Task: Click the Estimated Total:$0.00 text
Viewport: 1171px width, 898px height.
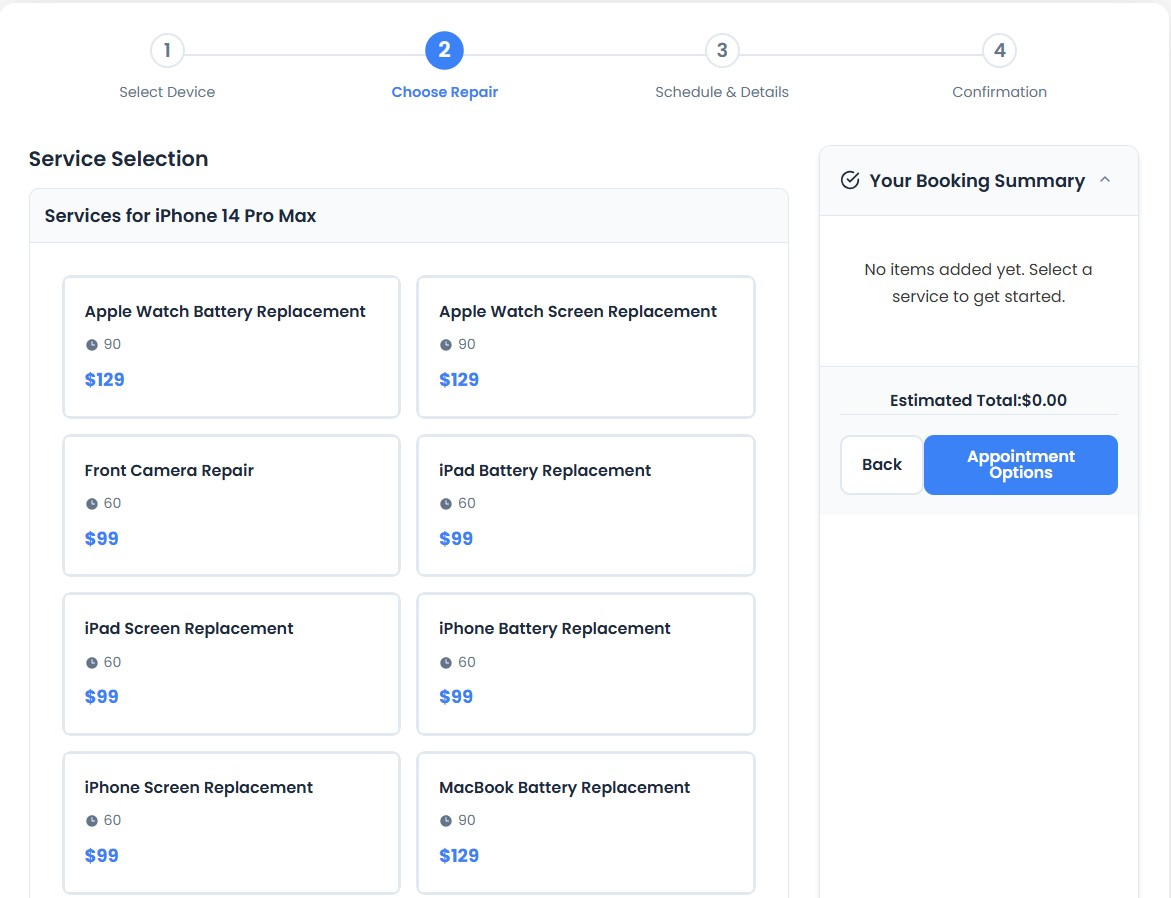Action: [978, 400]
